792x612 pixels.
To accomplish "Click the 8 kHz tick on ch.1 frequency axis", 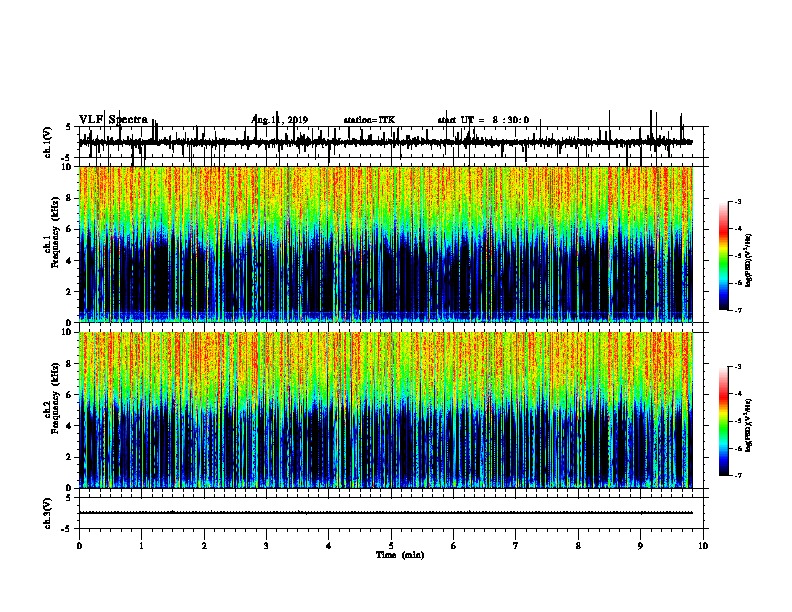I will [x=69, y=198].
